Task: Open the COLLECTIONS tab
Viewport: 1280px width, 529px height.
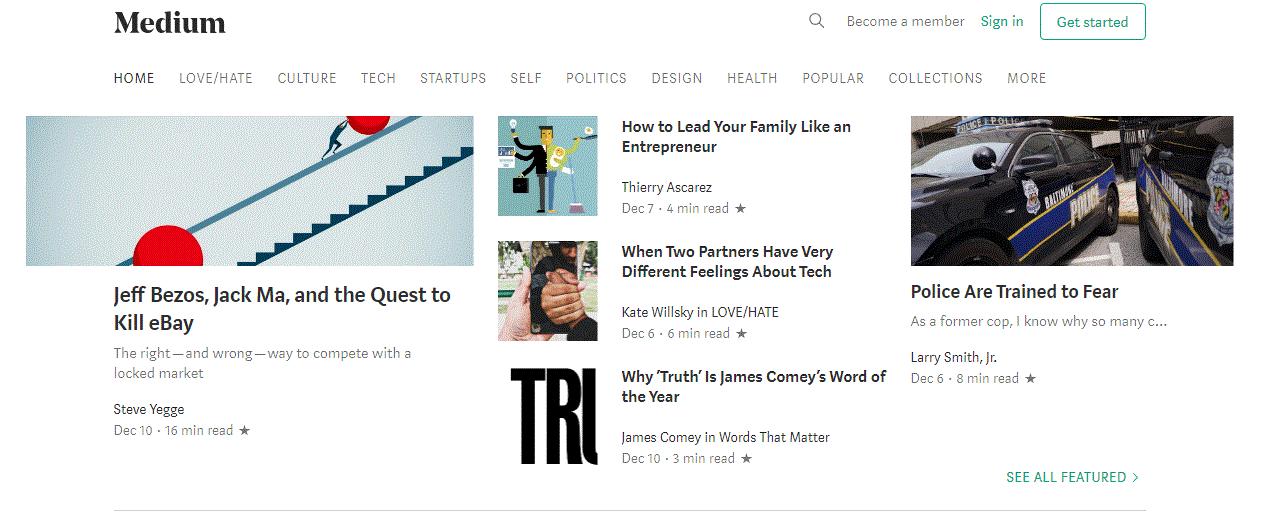Action: point(935,78)
